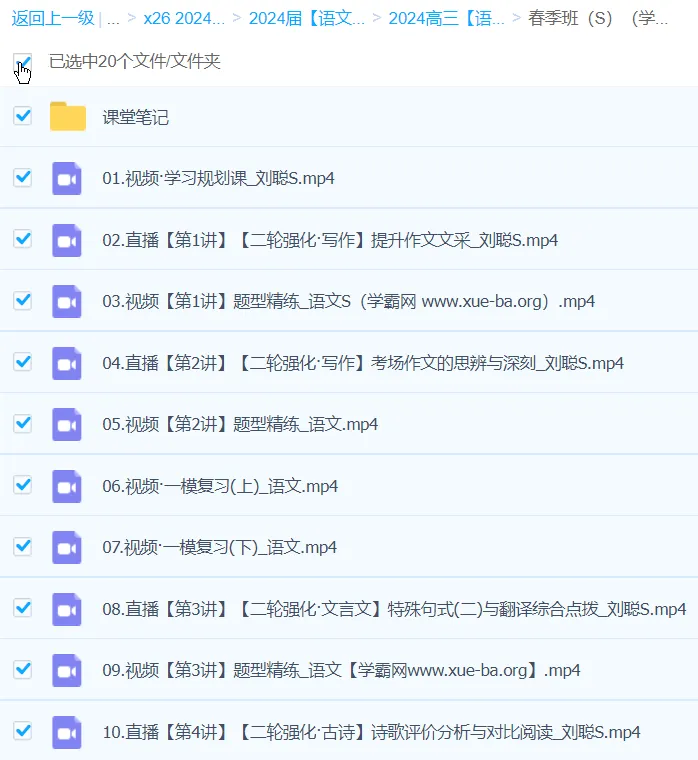Click video icon for 10.直播 诗歌评价分析
The height and width of the screenshot is (760, 698).
coord(67,732)
